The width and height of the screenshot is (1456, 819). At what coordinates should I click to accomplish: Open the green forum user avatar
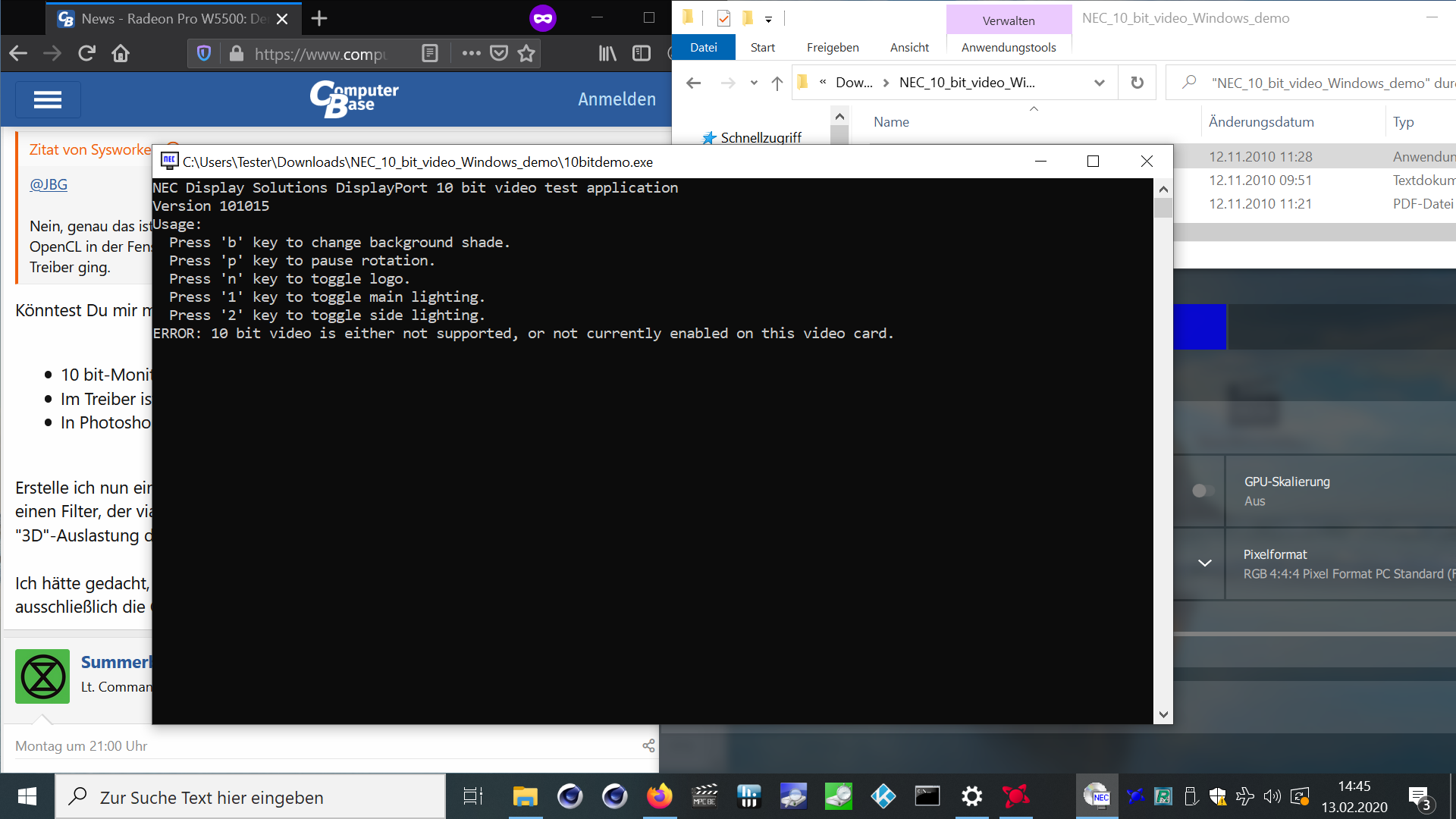(42, 676)
